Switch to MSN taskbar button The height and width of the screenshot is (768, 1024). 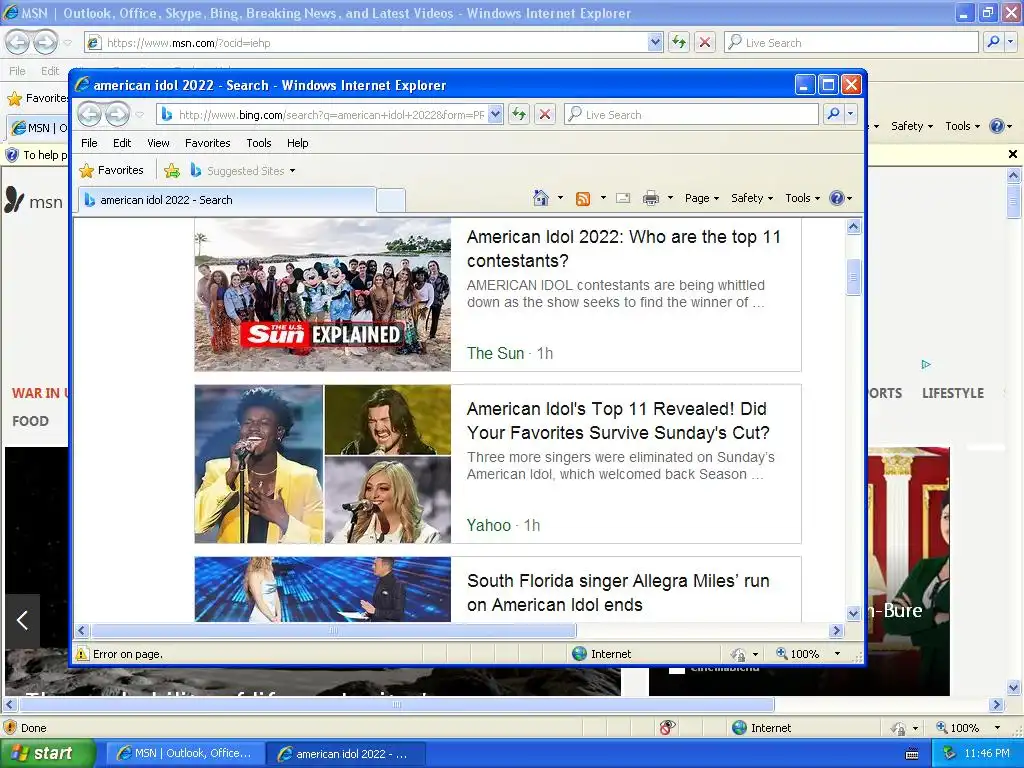click(x=184, y=754)
